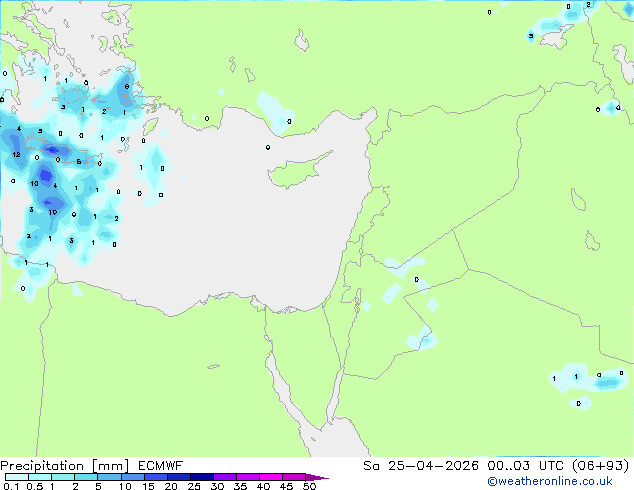This screenshot has height=490, width=634.
Task: Click the "ECMWF" model label
Action: point(161,466)
